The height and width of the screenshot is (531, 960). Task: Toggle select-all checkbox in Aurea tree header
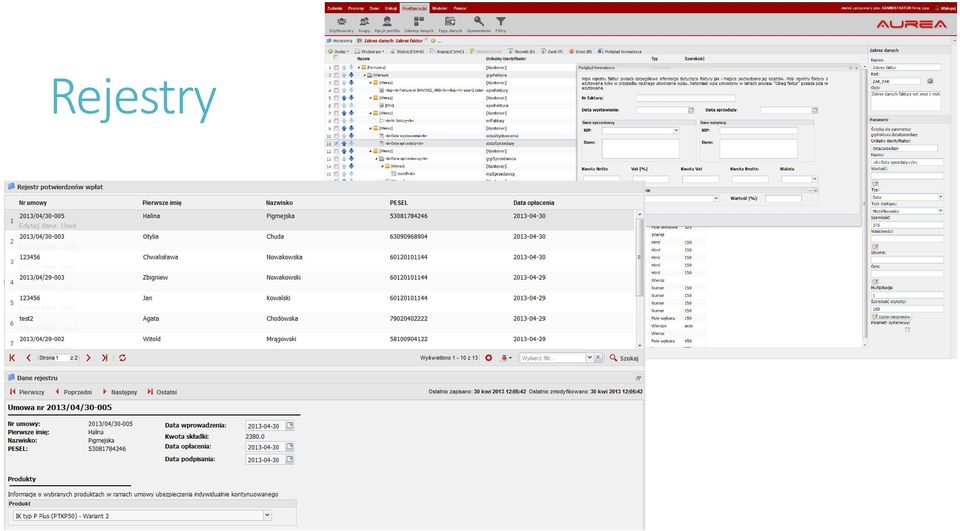336,59
